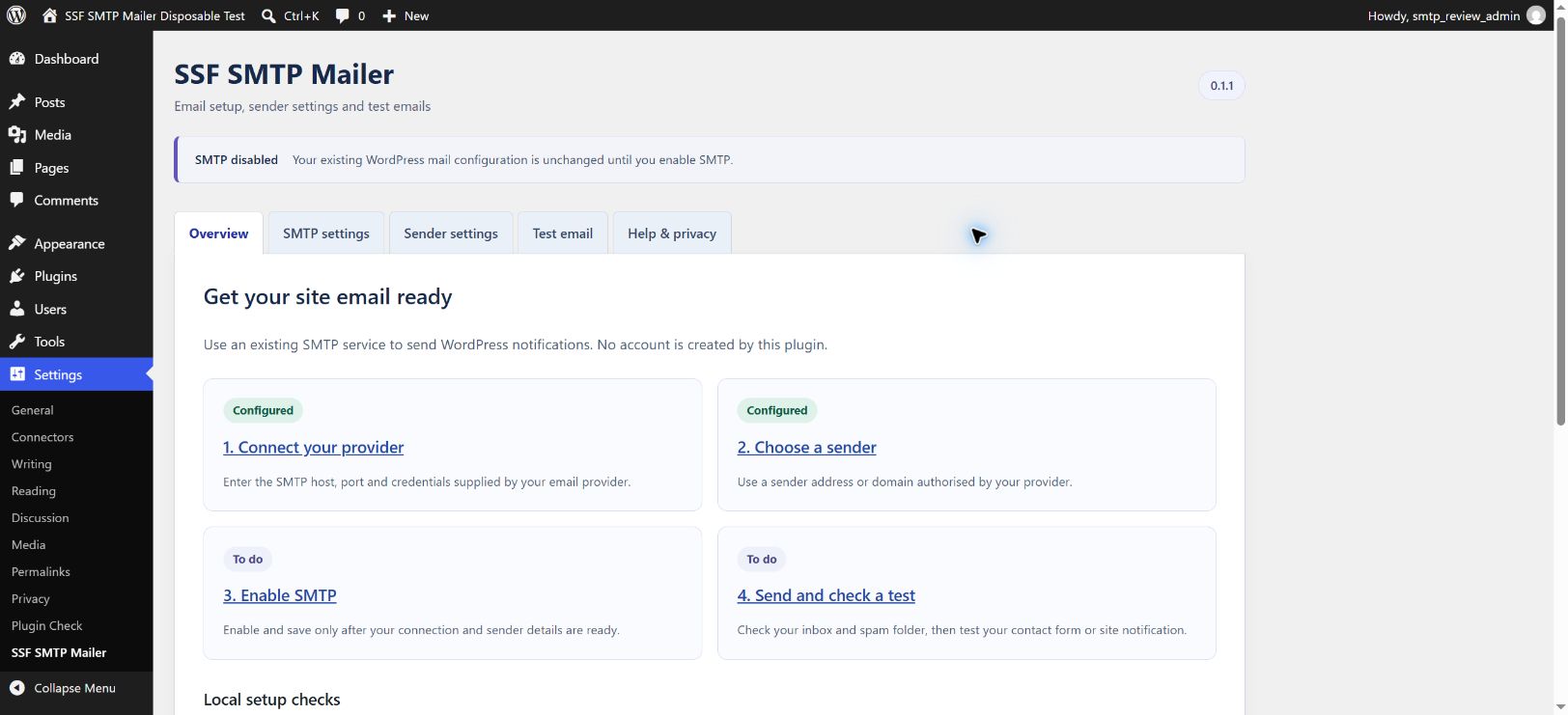Open the sidebar Settings menu item

click(x=76, y=374)
